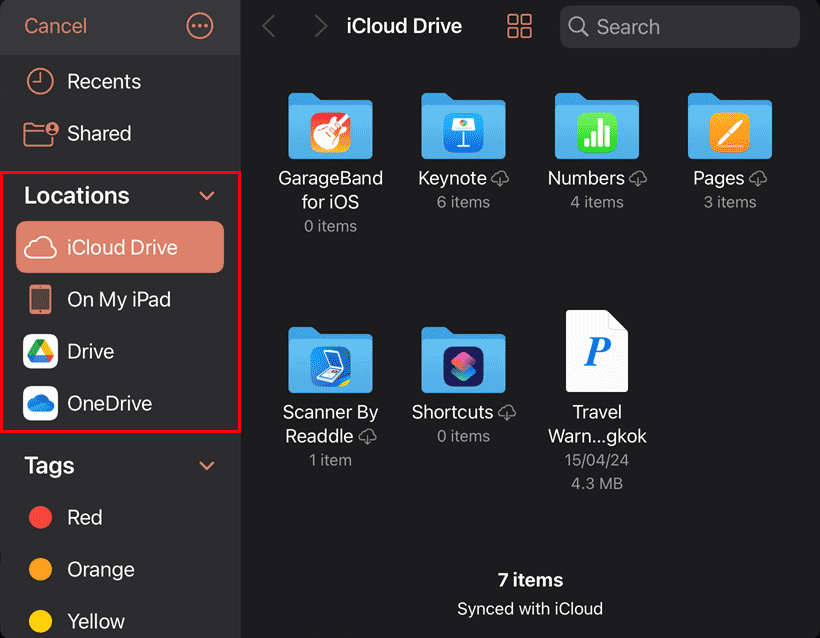Select Google Drive in the sidebar
Viewport: 820px width, 638px height.
click(x=90, y=351)
